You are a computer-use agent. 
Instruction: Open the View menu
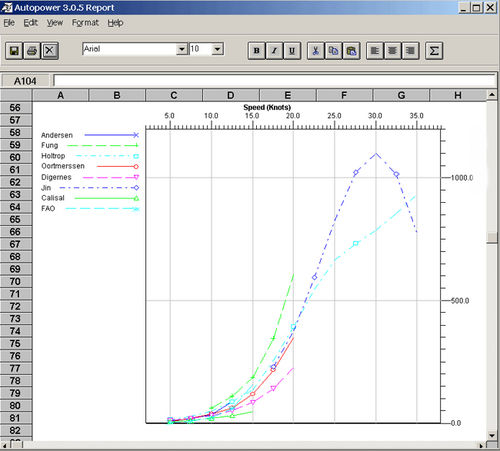(55, 23)
